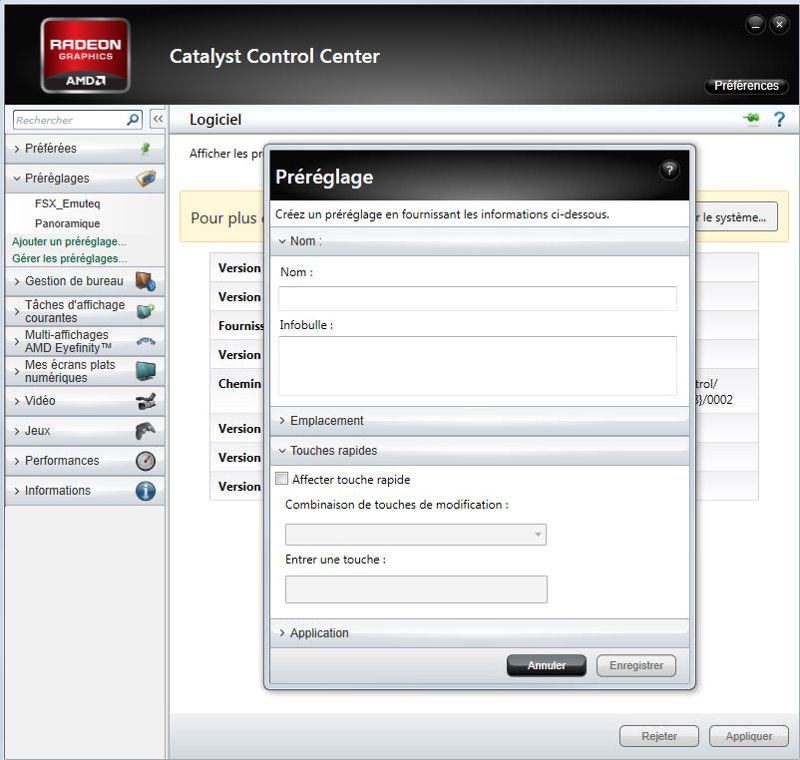The height and width of the screenshot is (760, 800).
Task: Expand the Emplacement section
Action: click(x=480, y=421)
